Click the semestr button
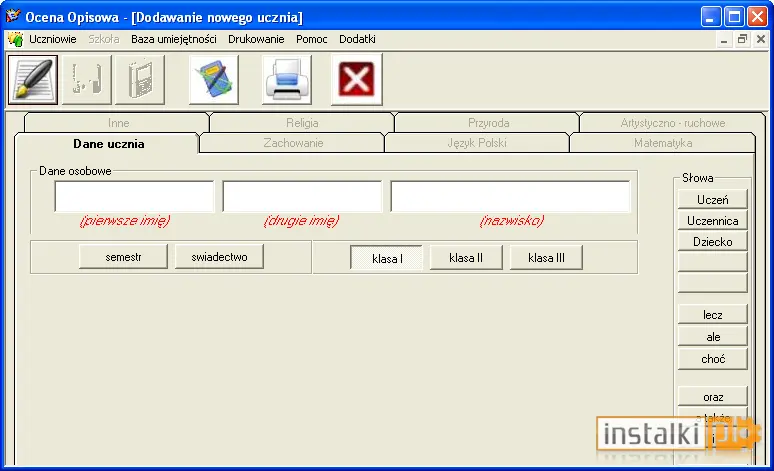774x471 pixels. click(x=123, y=257)
